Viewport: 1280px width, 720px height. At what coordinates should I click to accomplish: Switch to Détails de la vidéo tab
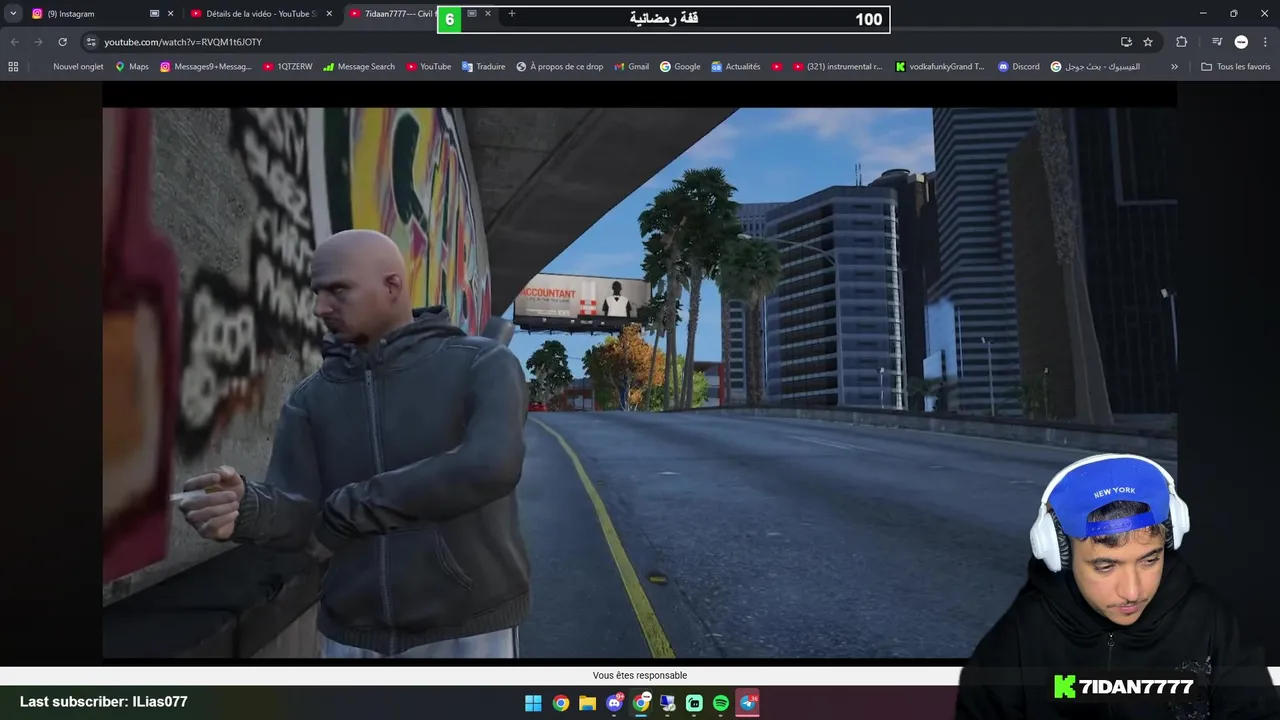(x=261, y=14)
